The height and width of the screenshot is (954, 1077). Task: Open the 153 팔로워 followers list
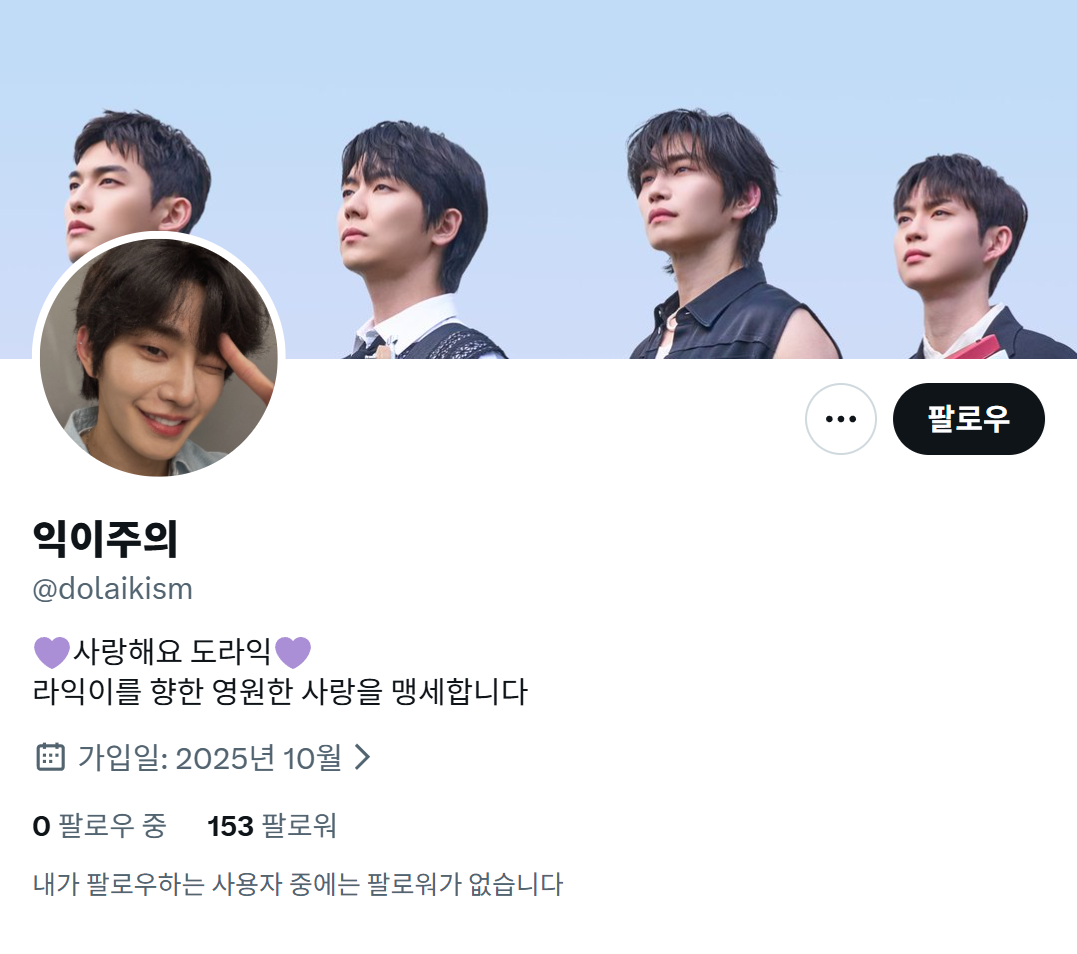coord(272,826)
